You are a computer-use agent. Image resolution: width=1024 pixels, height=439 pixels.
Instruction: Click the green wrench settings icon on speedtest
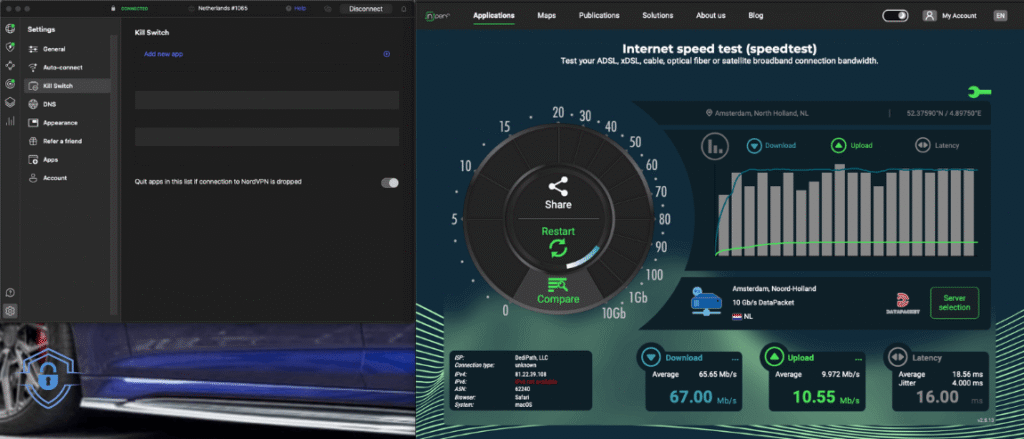pos(980,92)
